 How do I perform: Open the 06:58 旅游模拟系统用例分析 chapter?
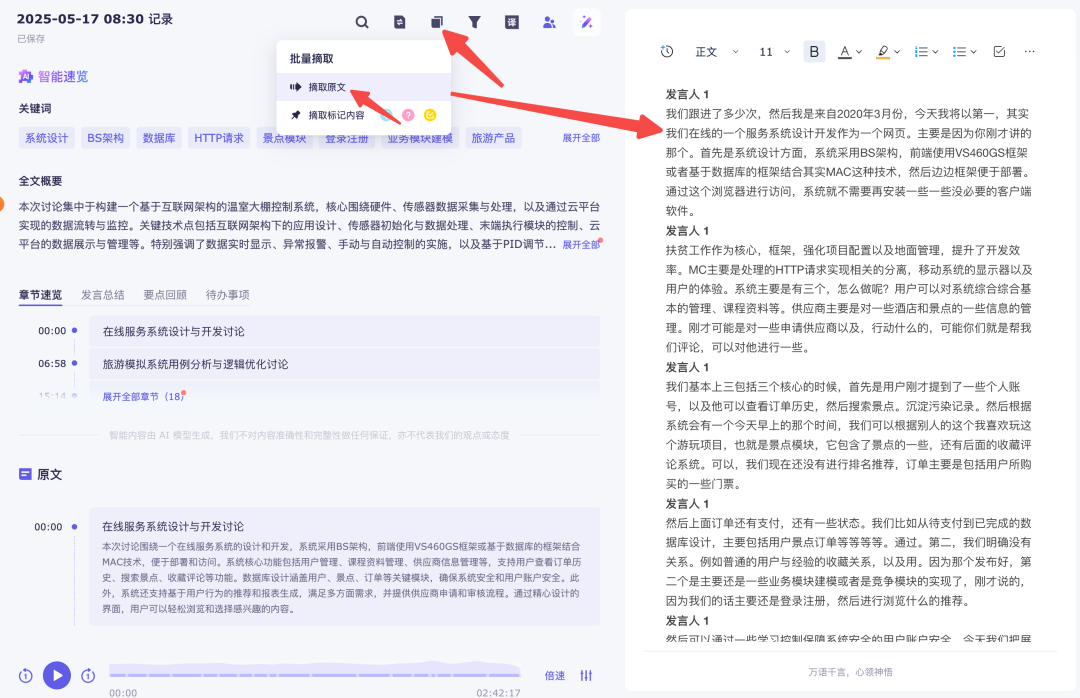344,364
